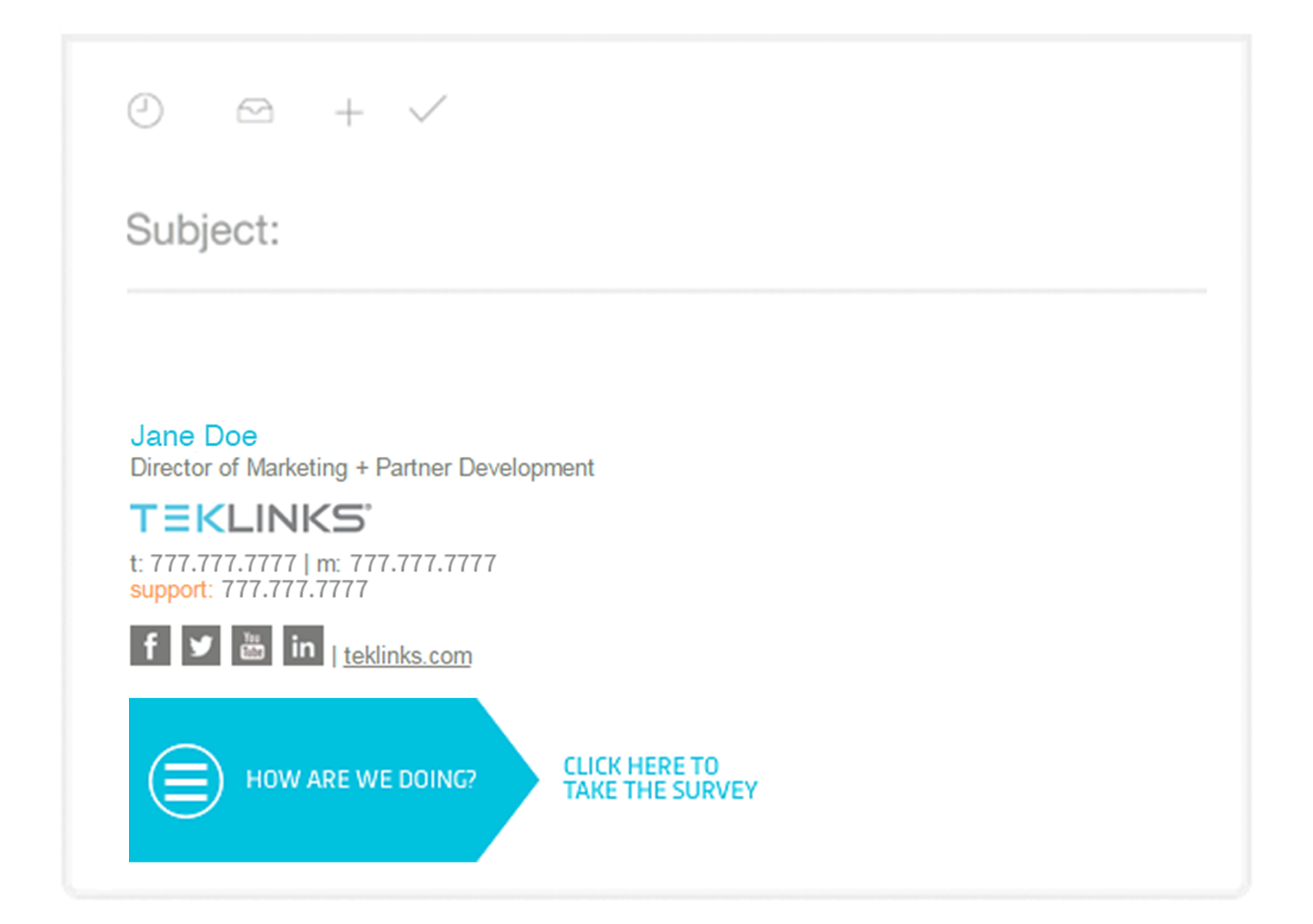Screen dimensions: 1313x924
Task: Open the YouTube social icon
Action: coord(252,645)
